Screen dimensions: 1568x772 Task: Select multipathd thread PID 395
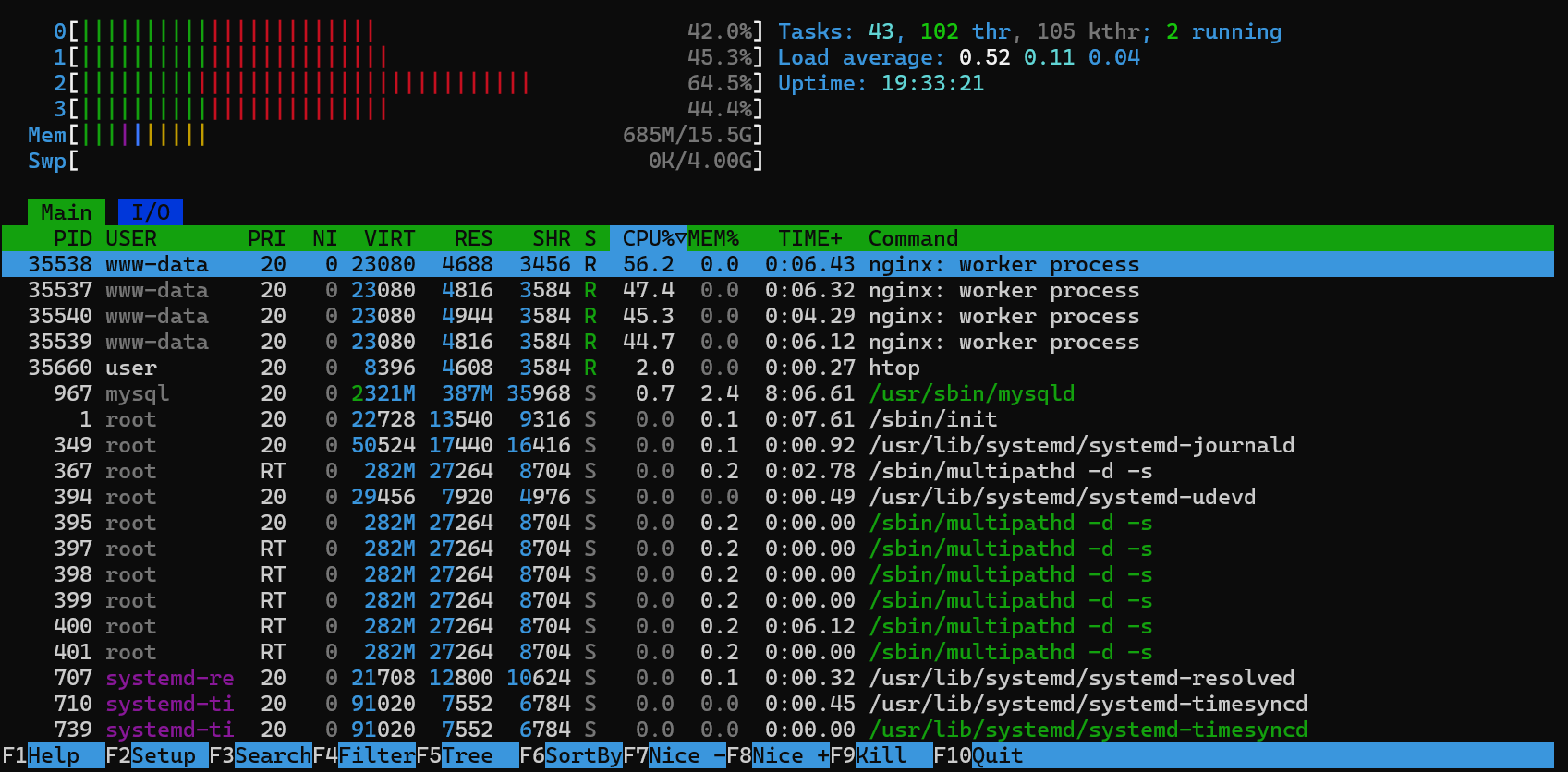point(778,523)
